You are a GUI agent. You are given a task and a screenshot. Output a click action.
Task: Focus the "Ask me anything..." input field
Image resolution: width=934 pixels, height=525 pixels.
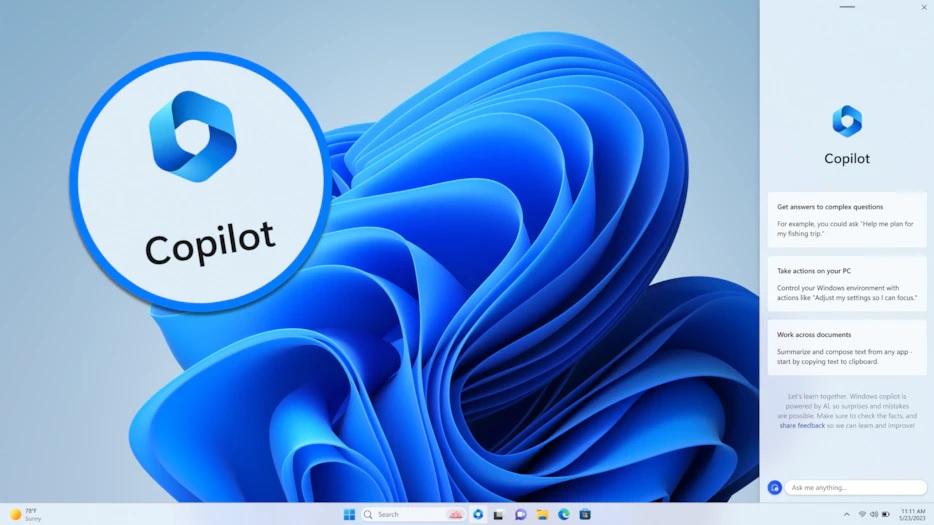(x=855, y=487)
